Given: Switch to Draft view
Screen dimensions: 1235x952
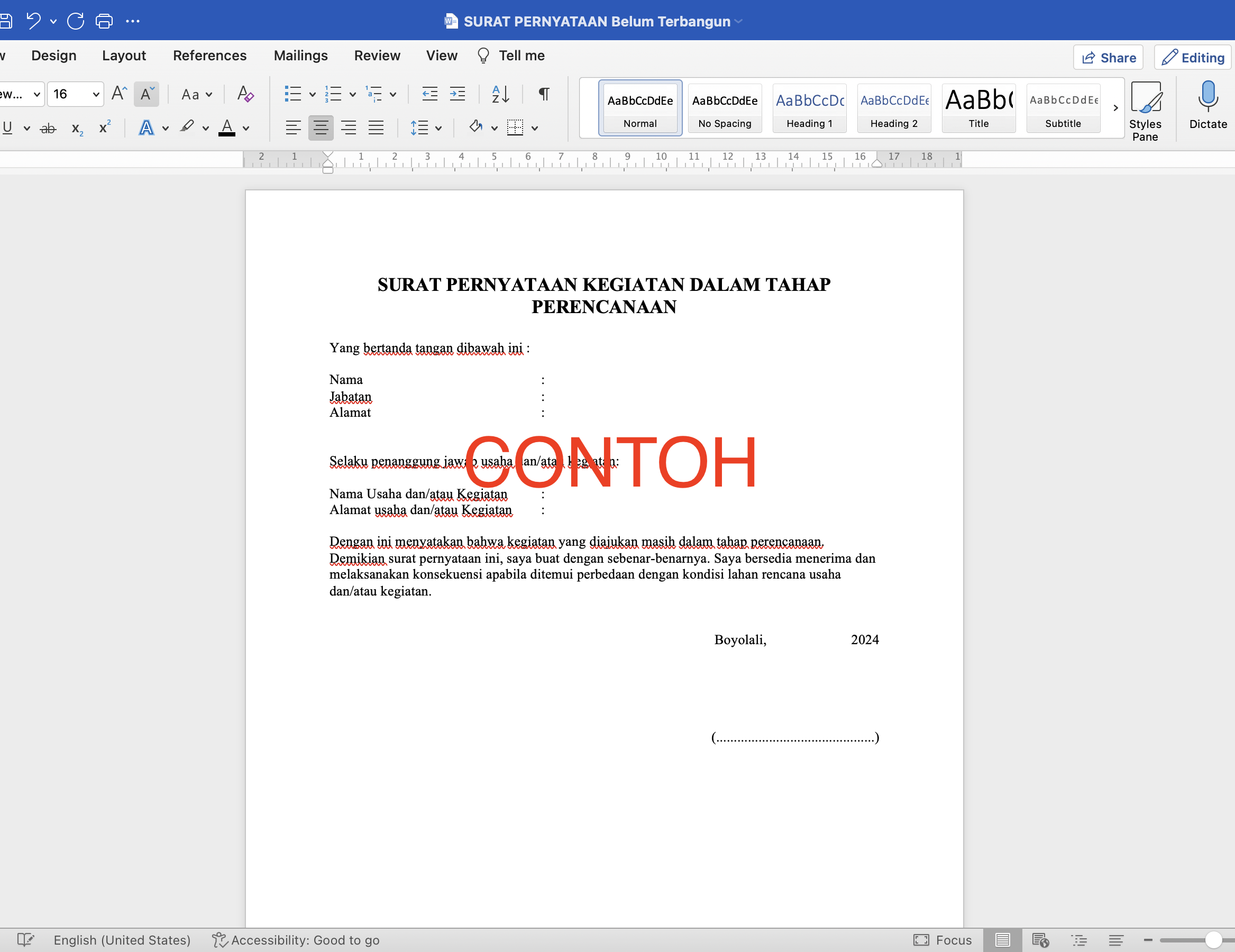Looking at the screenshot, I should tap(1115, 939).
